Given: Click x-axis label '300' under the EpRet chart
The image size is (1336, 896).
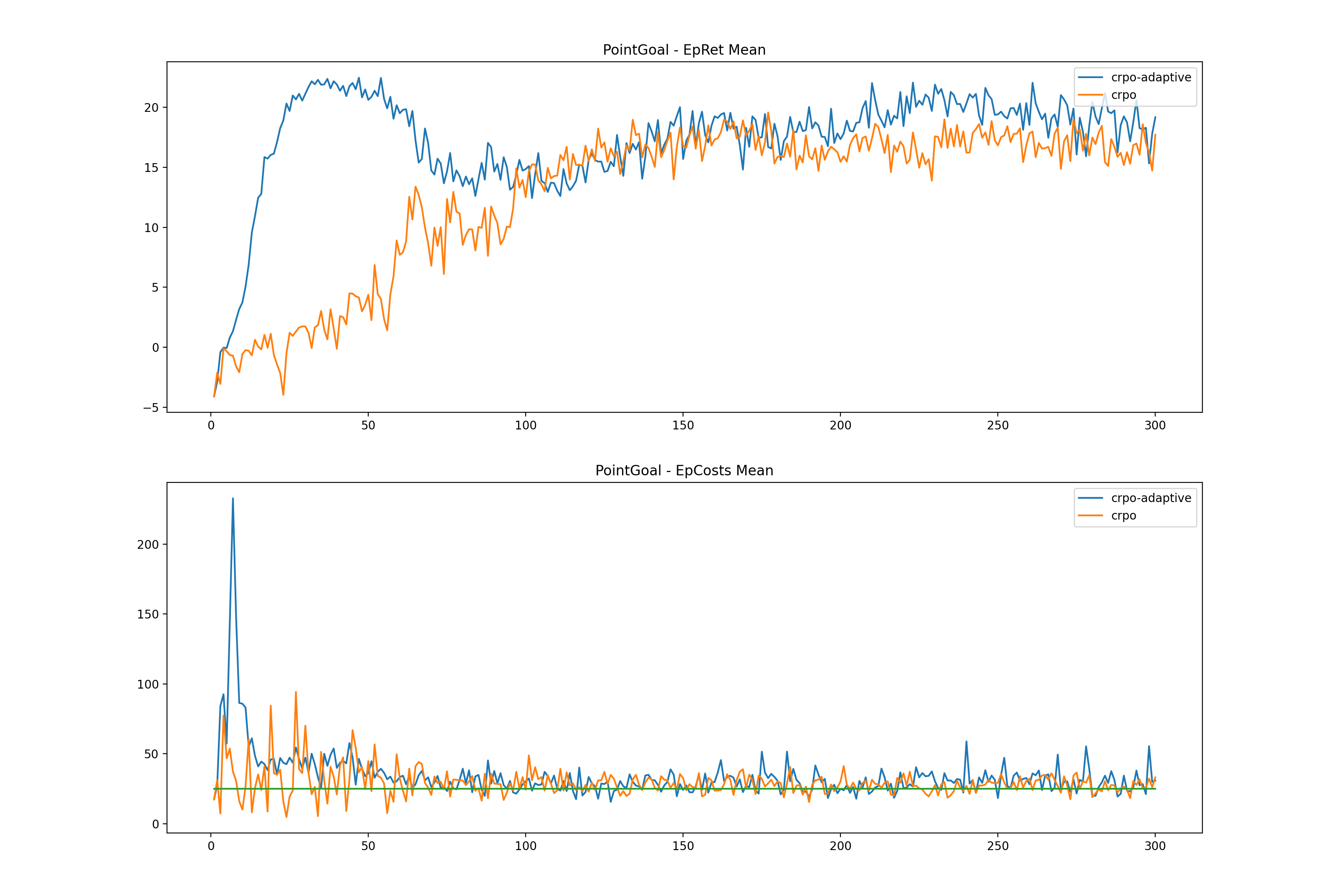Looking at the screenshot, I should pyautogui.click(x=1155, y=426).
